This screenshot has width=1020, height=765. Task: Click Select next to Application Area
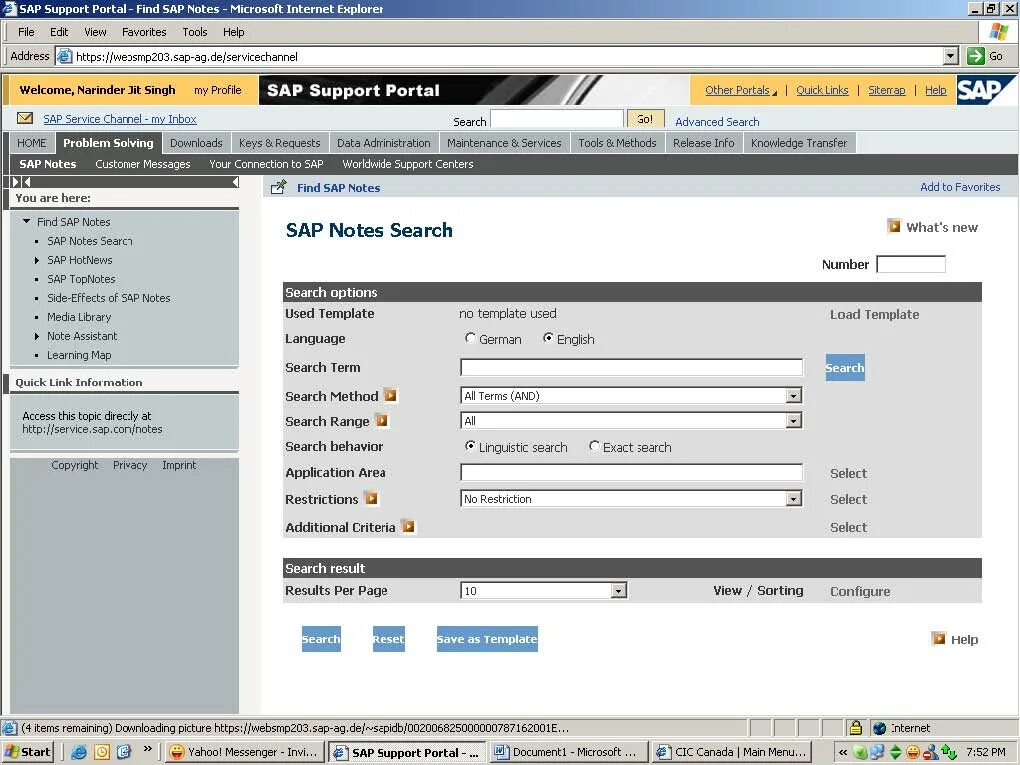click(848, 473)
